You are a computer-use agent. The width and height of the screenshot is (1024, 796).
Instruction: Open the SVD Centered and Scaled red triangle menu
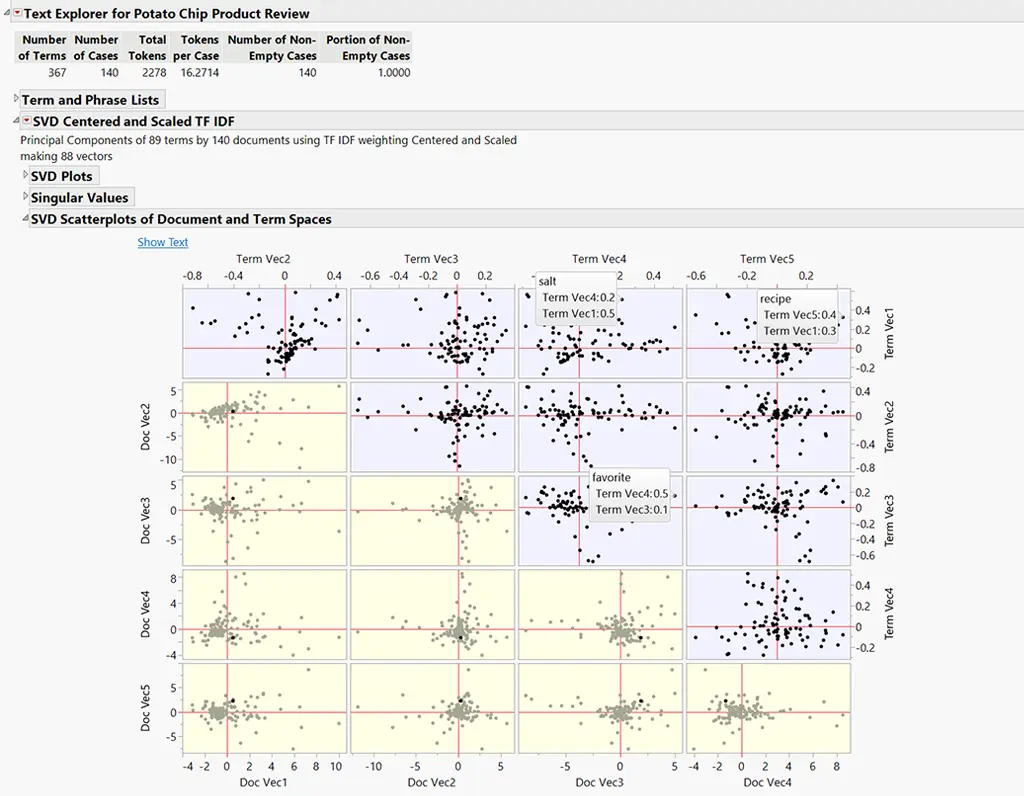(x=26, y=121)
